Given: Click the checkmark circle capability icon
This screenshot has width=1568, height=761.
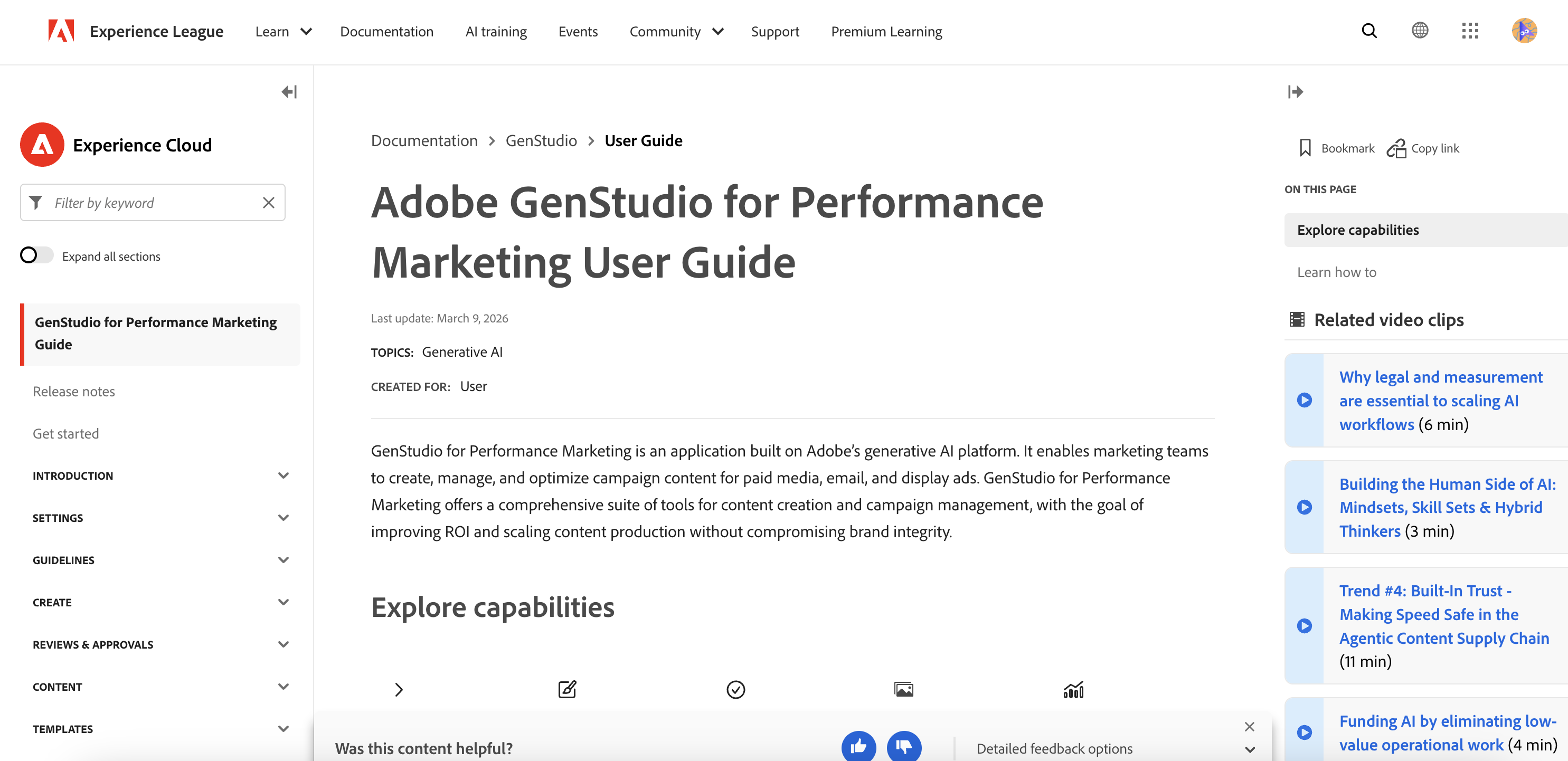Looking at the screenshot, I should (735, 689).
